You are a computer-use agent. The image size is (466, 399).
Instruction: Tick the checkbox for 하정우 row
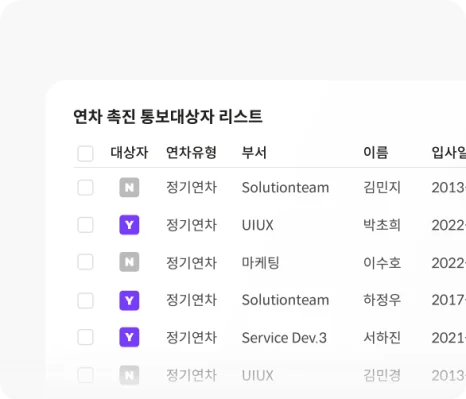tap(85, 300)
